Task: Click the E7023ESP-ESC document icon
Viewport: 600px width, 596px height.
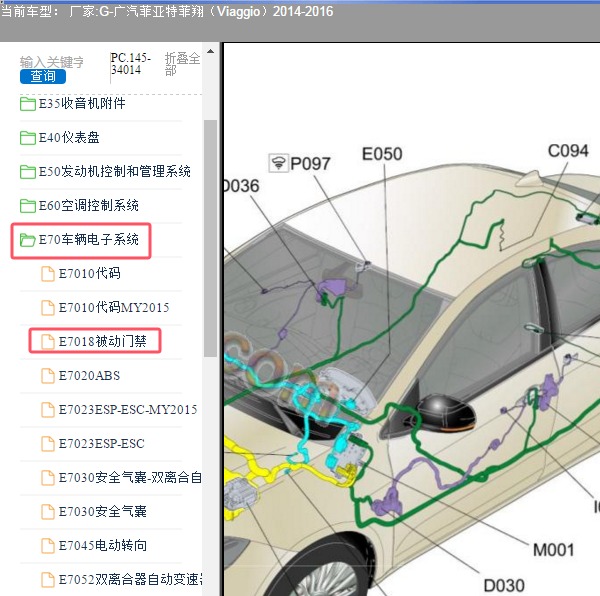Action: [47, 444]
